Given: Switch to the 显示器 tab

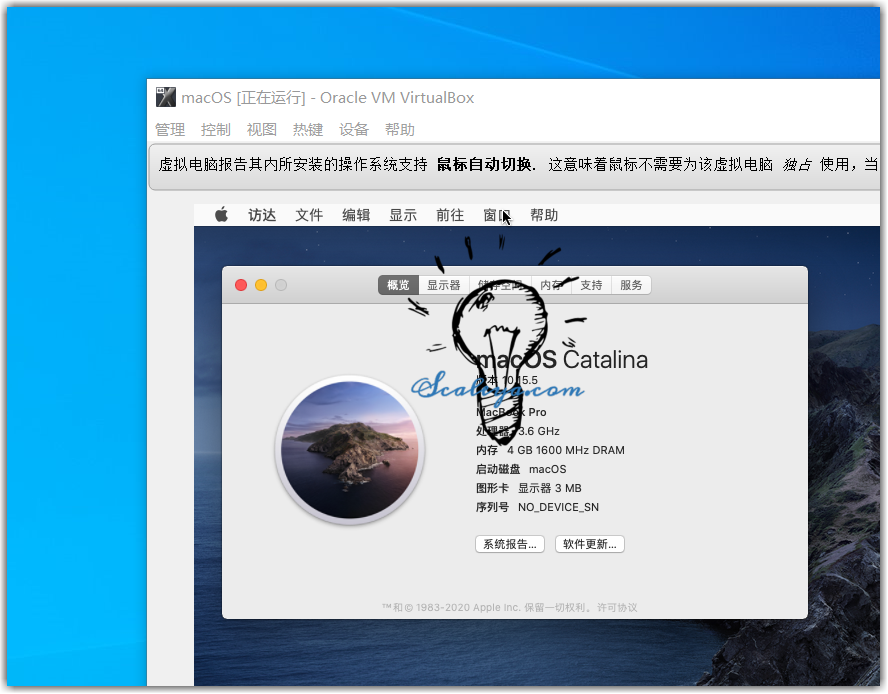Looking at the screenshot, I should point(444,285).
